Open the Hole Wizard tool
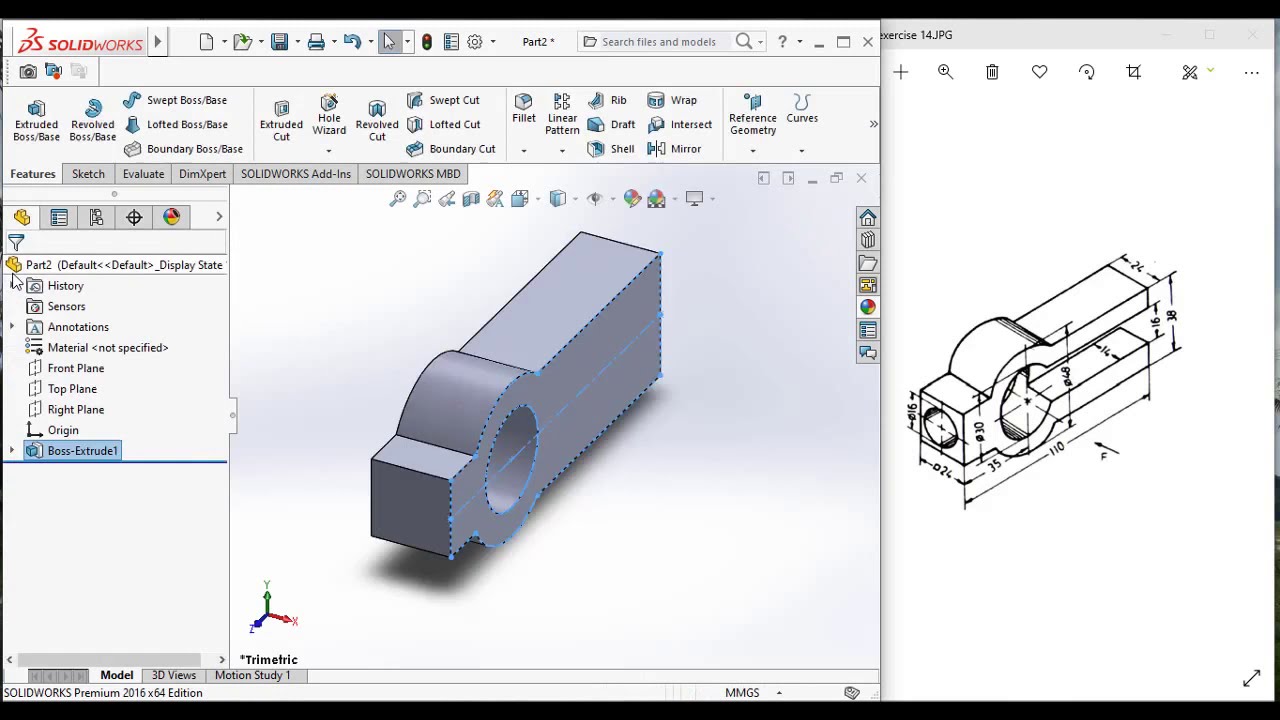Image resolution: width=1280 pixels, height=720 pixels. point(329,115)
